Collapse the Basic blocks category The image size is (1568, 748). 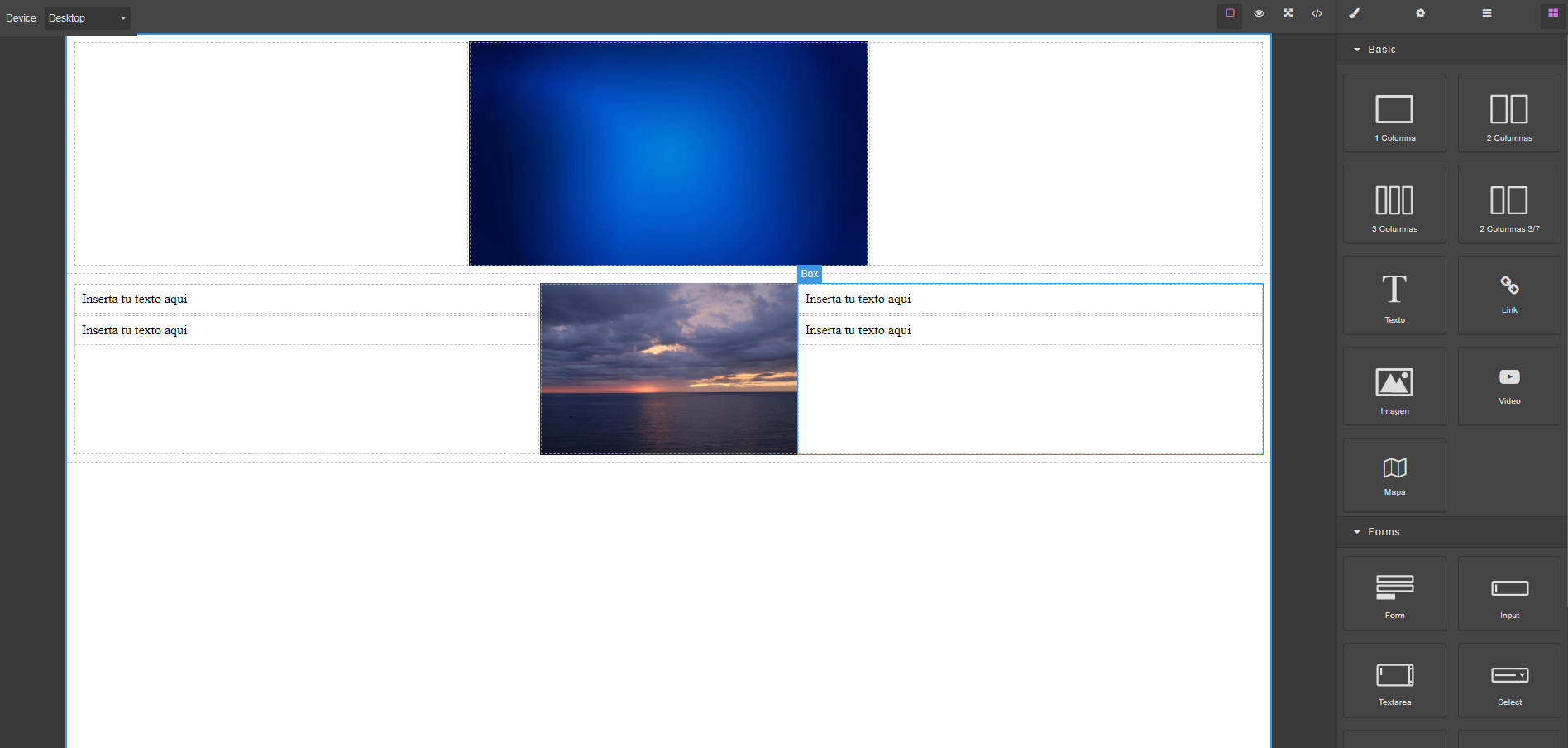(1452, 50)
